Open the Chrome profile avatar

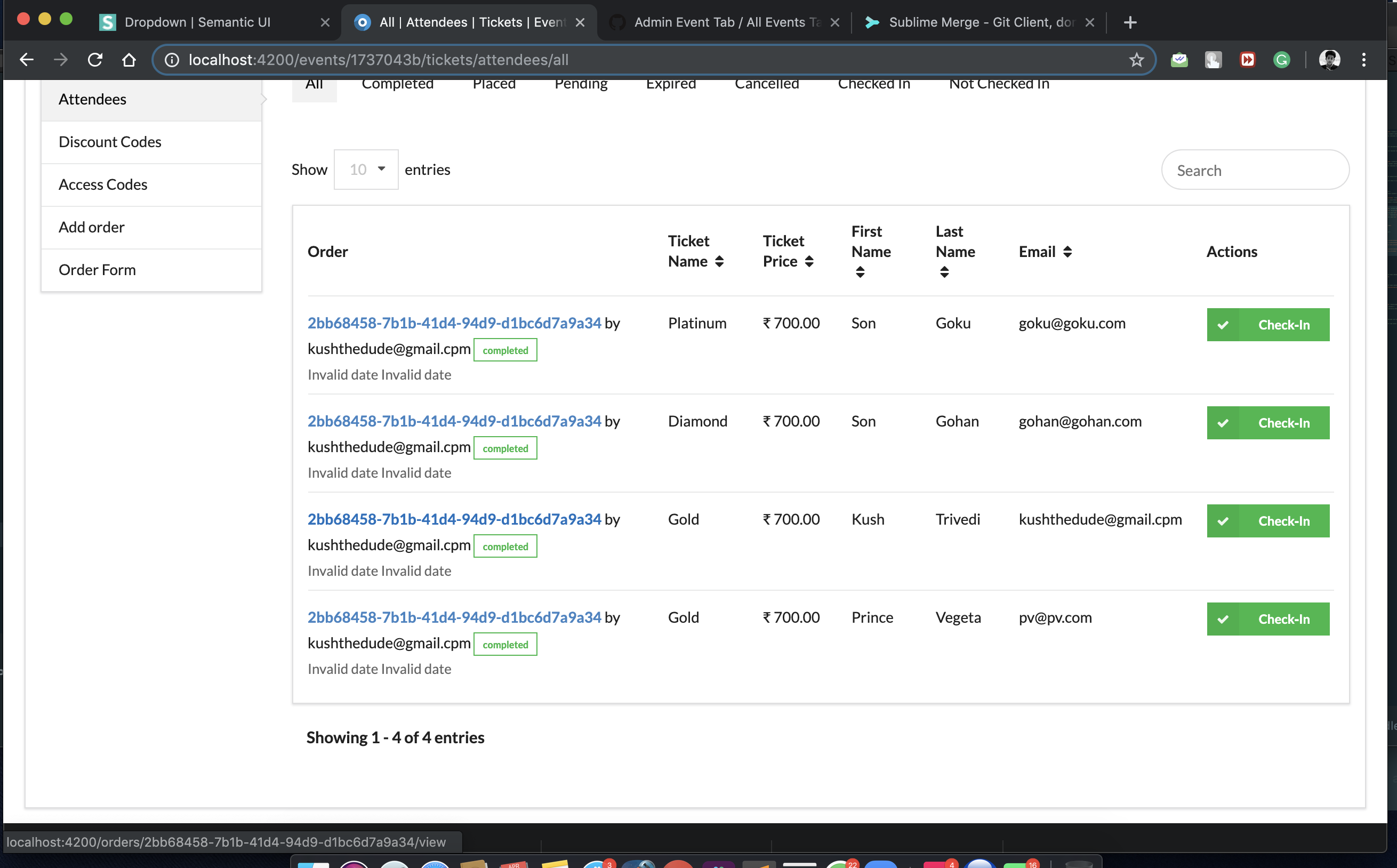tap(1329, 60)
